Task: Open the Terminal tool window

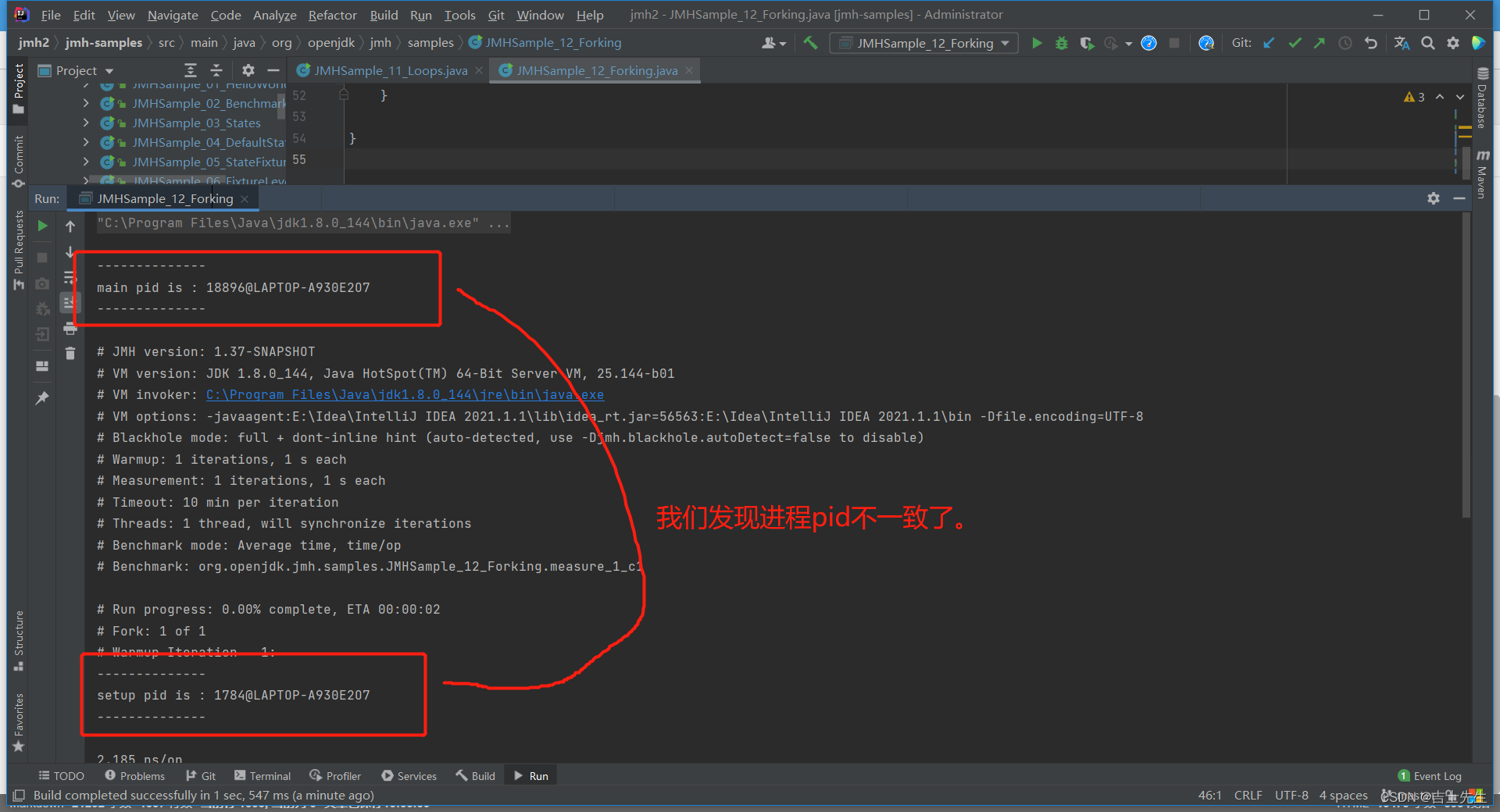Action: point(262,776)
